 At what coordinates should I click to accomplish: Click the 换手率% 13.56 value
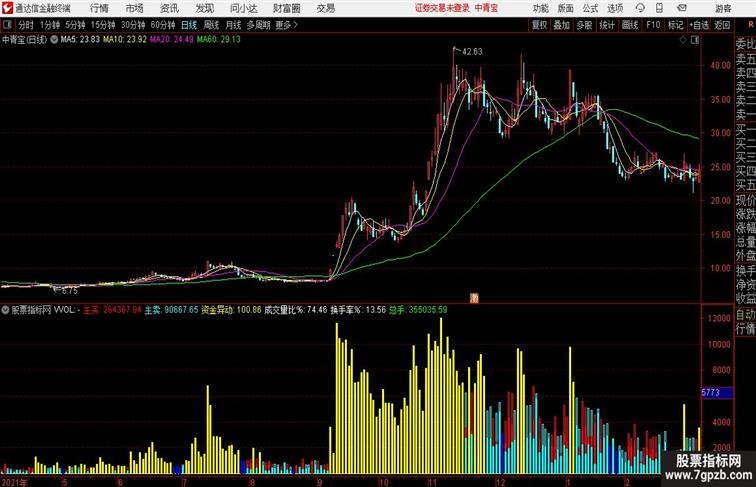(358, 310)
